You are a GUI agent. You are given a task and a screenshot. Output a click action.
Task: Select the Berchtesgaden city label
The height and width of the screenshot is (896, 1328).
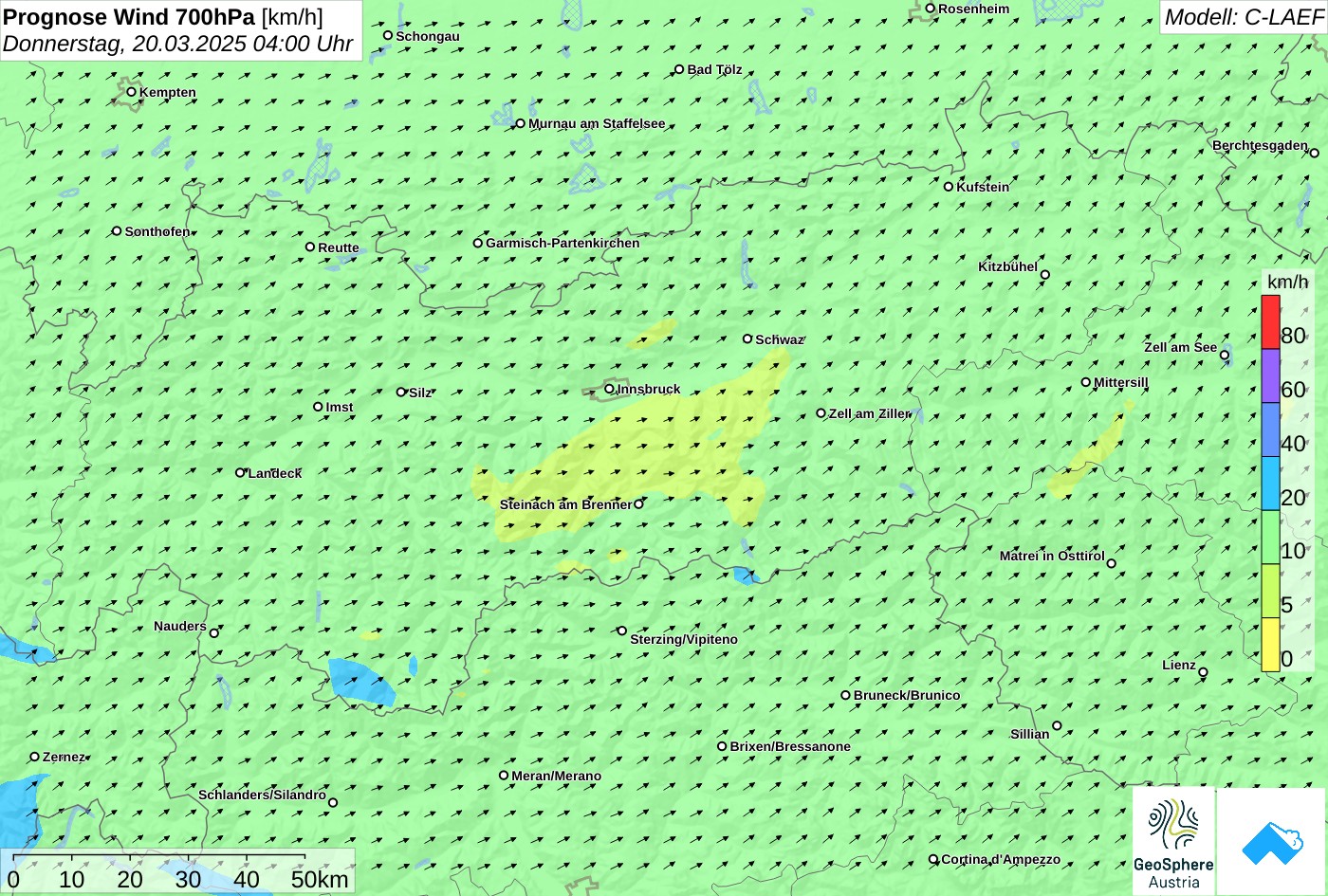coord(1261,145)
